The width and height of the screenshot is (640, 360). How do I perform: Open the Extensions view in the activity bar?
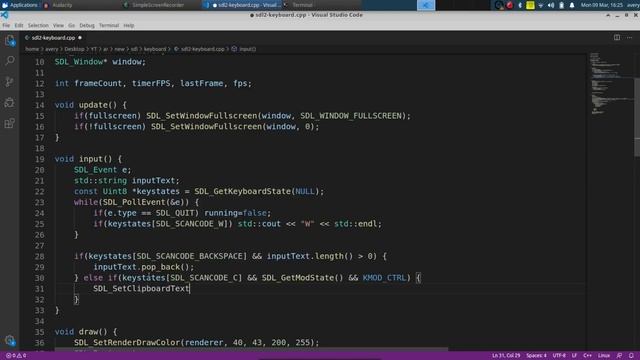point(10,123)
